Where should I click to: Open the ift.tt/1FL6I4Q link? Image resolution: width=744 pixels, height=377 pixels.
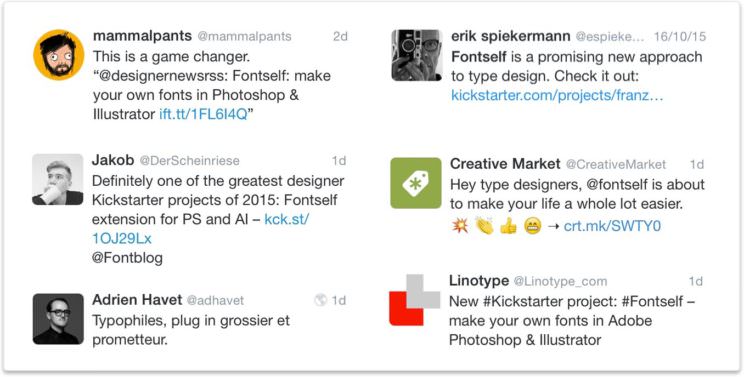(x=204, y=114)
